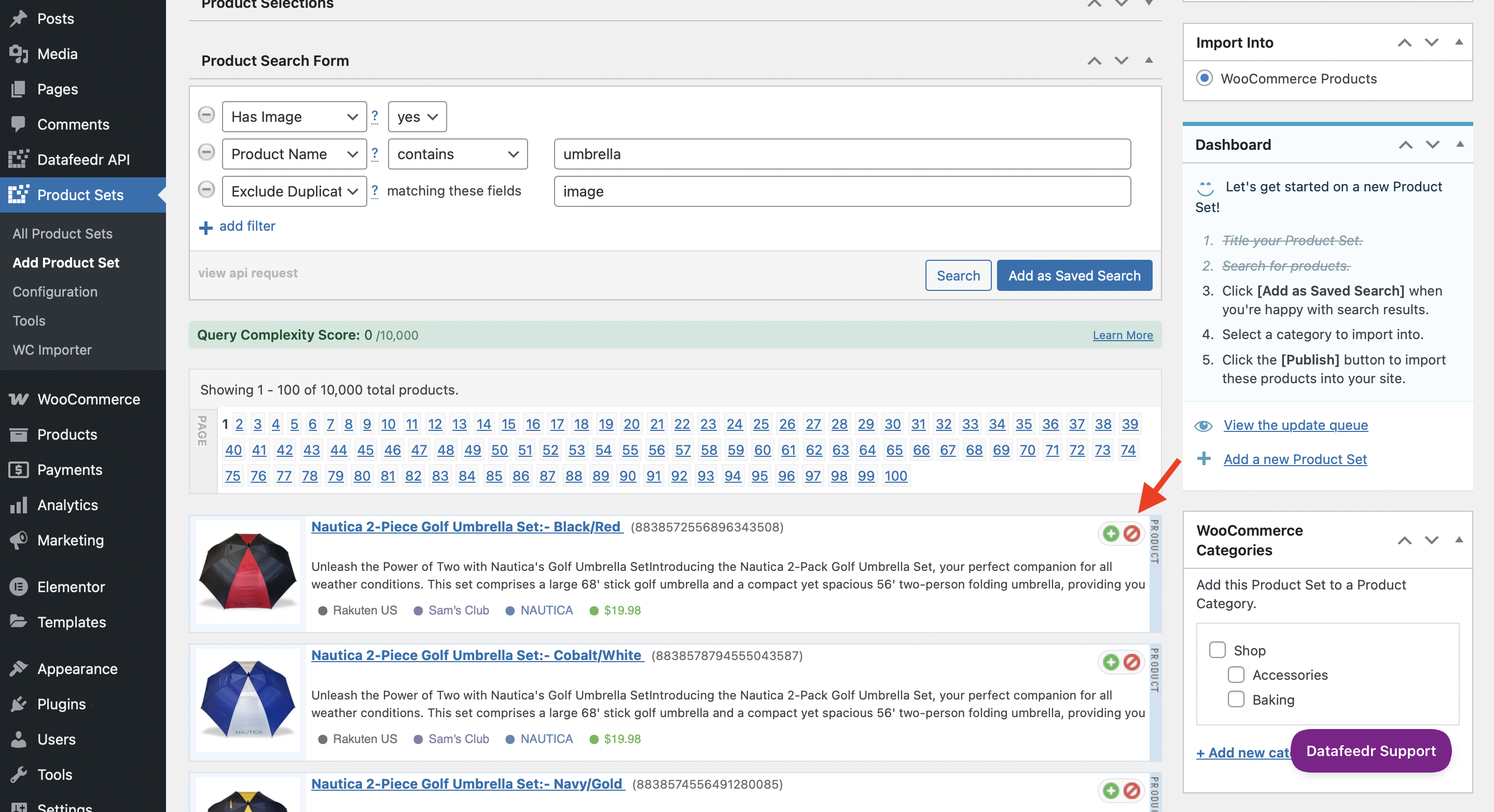Open All Product Sets submenu item
The image size is (1494, 812).
tap(63, 233)
